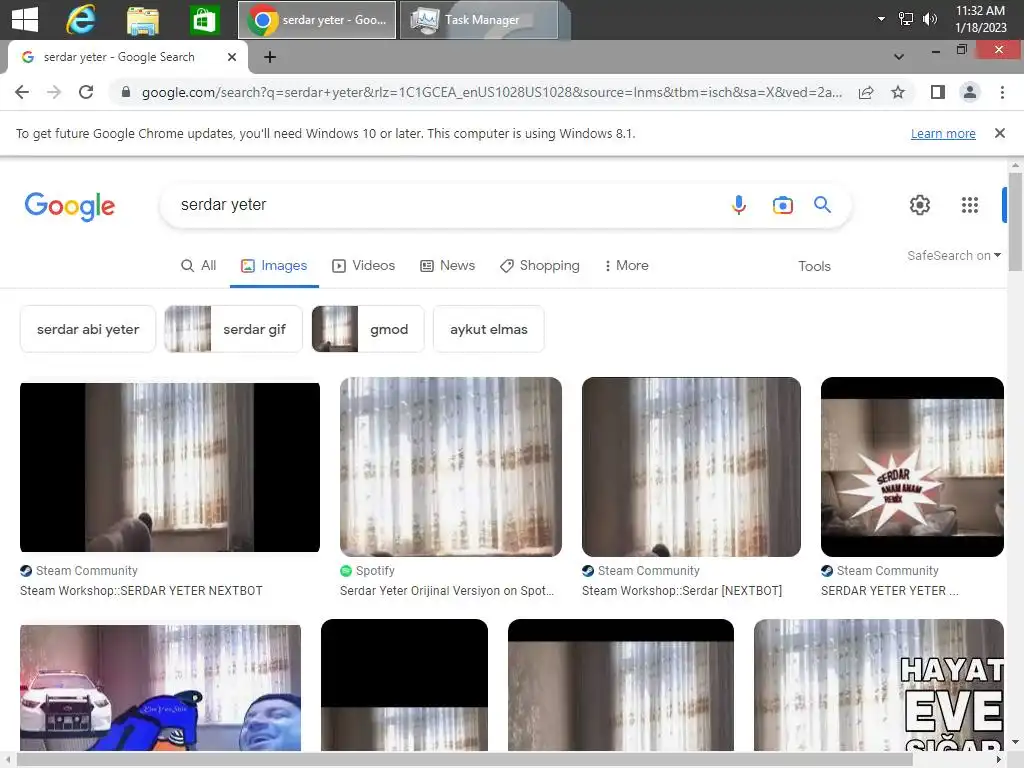The image size is (1024, 768).
Task: Reload the Google search page
Action: click(86, 92)
